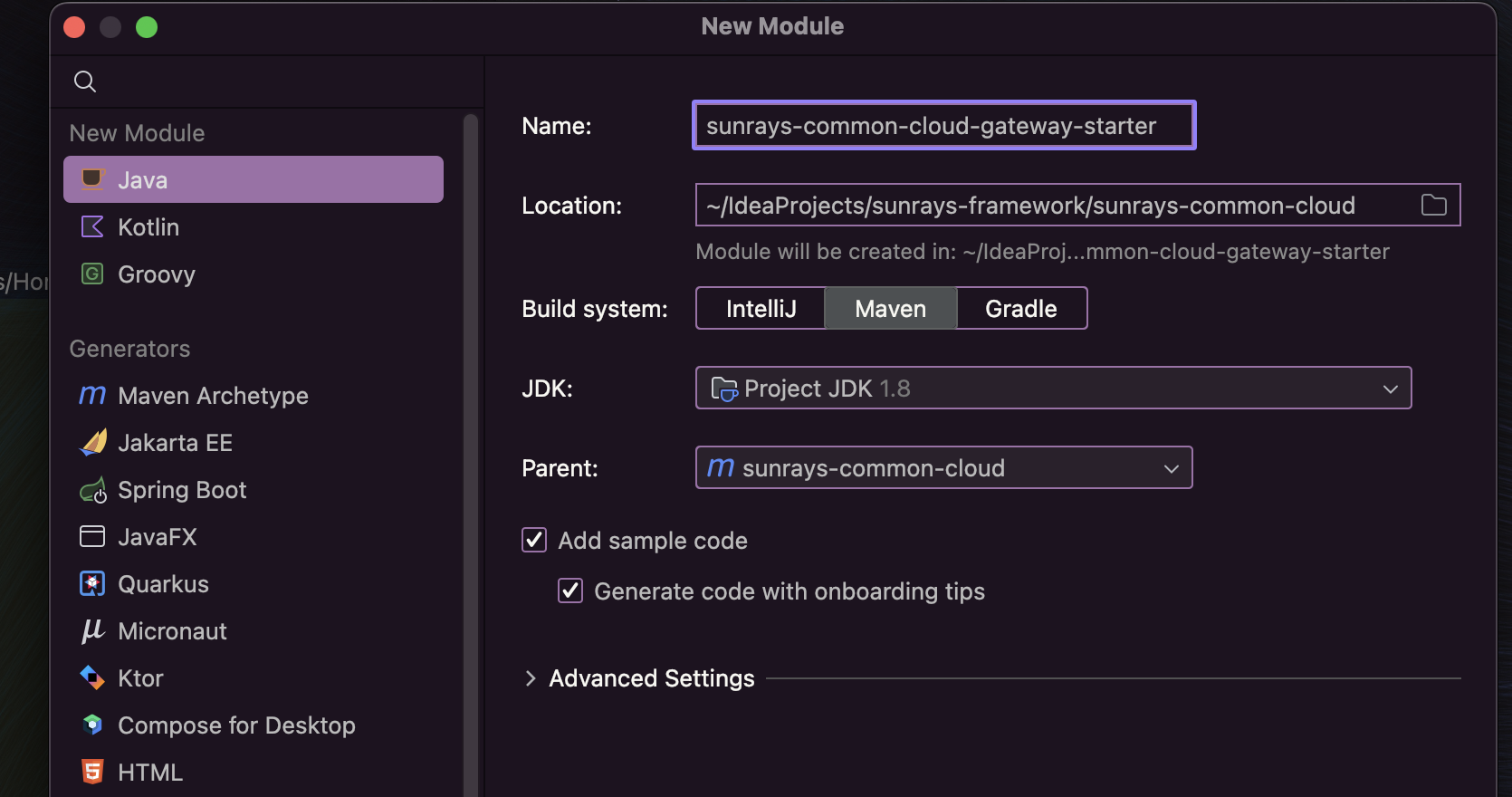The height and width of the screenshot is (797, 1512).
Task: Click the Module will be created in hint
Action: click(1042, 252)
